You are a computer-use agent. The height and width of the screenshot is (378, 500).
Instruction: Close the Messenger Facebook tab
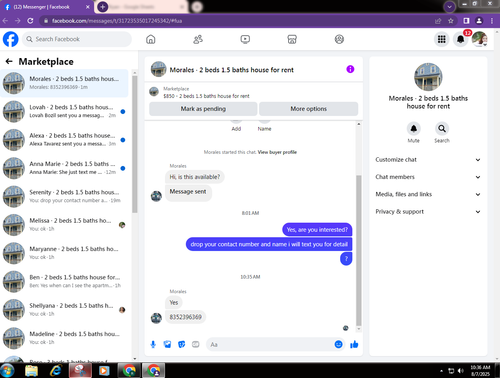pyautogui.click(x=88, y=7)
